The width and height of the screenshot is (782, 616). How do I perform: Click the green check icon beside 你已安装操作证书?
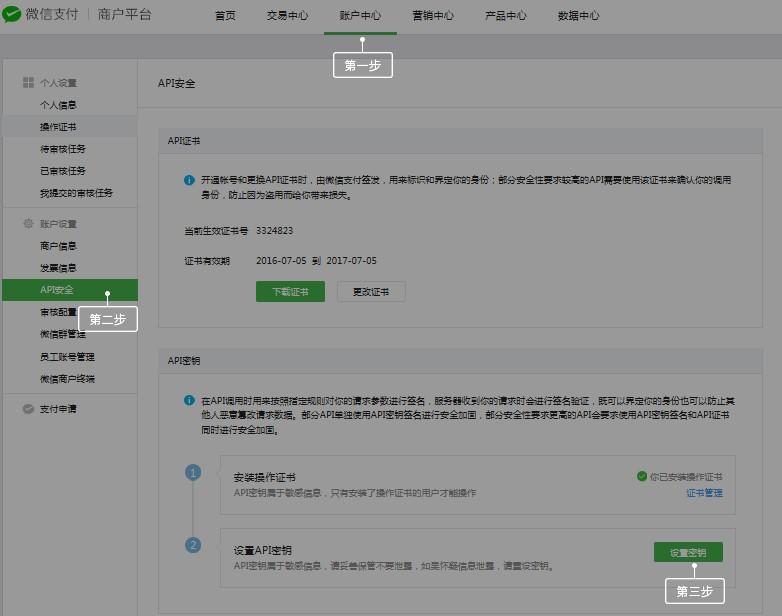click(642, 477)
